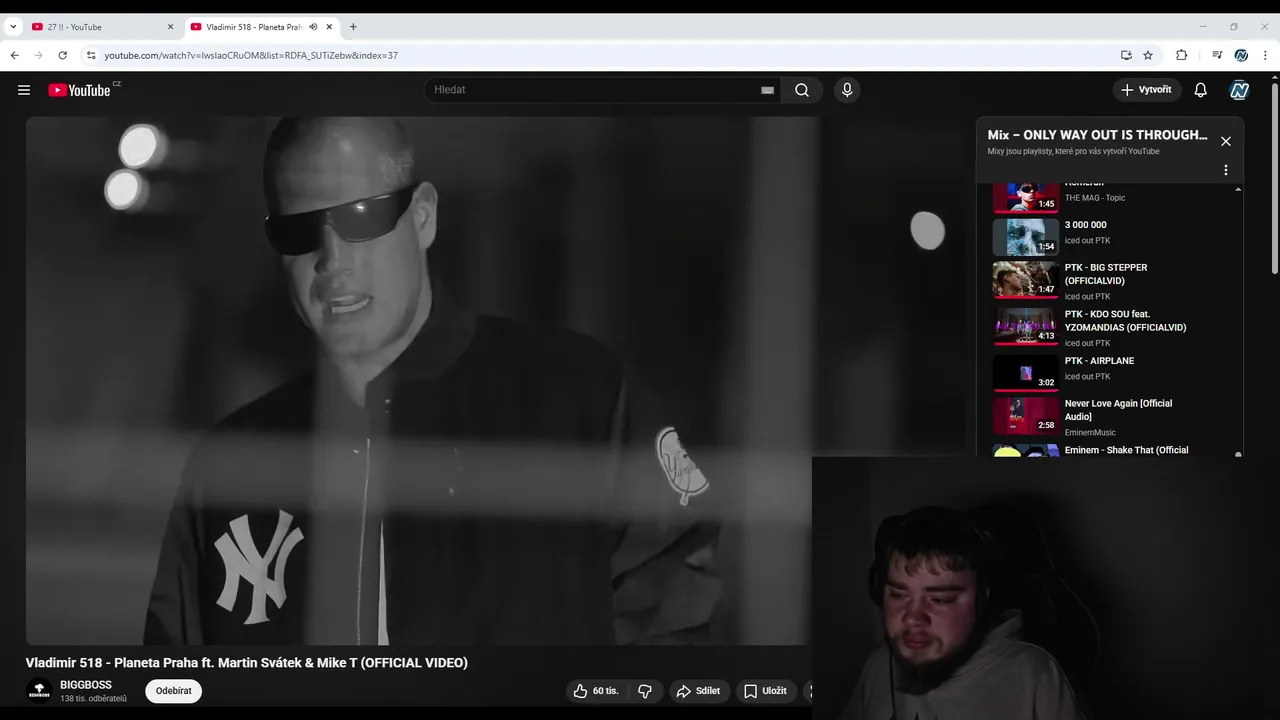The width and height of the screenshot is (1280, 720).
Task: Click the search magnifier button
Action: [x=802, y=90]
